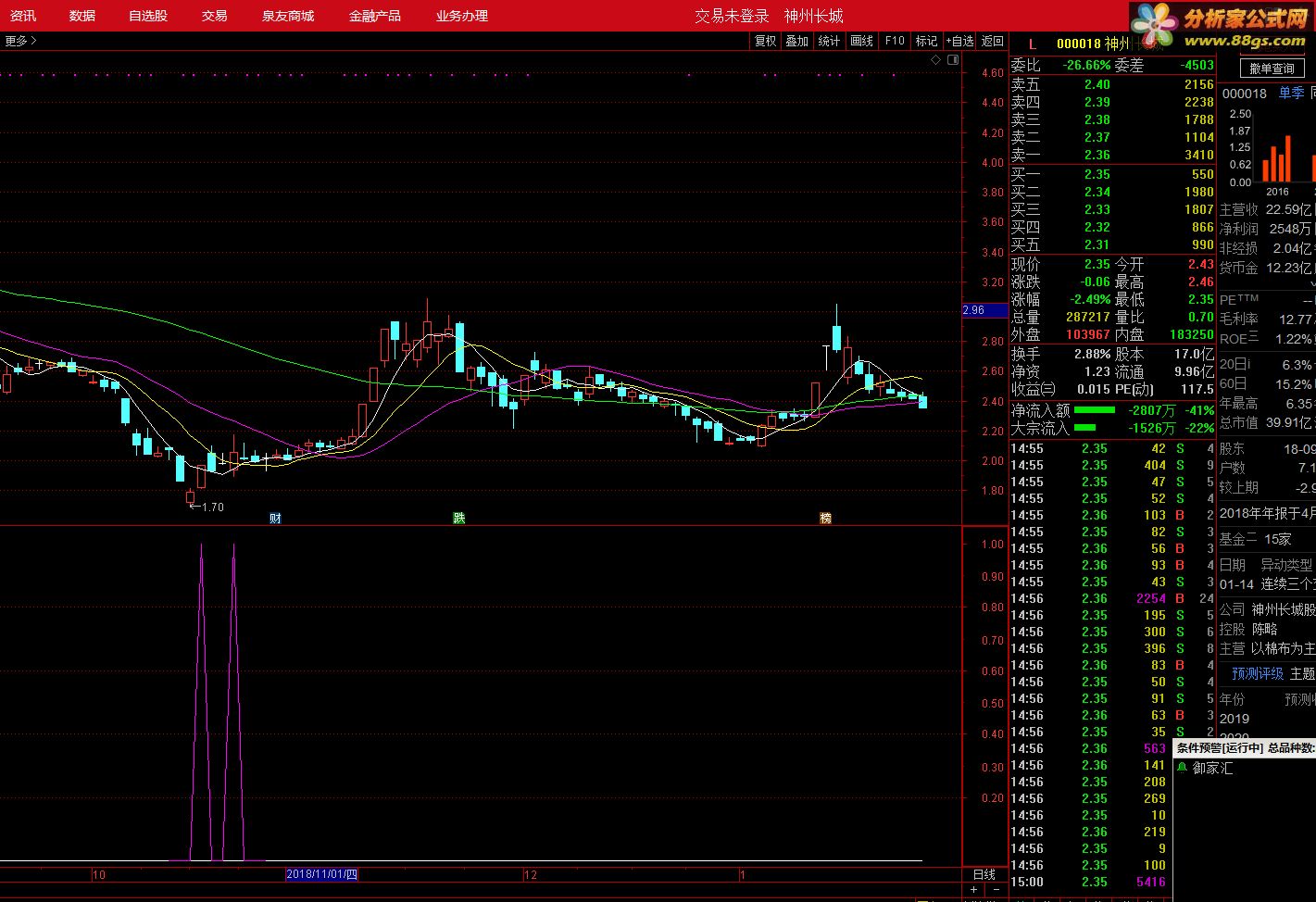Screen dimensions: 1316x902
Task: Click the 交易未登录 login status
Action: tap(732, 16)
